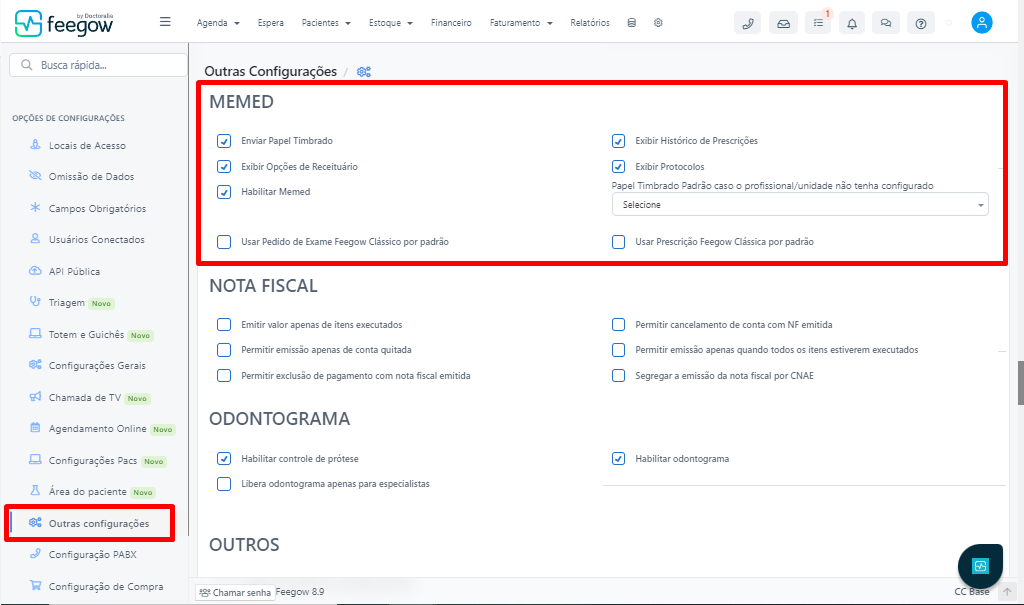
Task: Click the API Pública cloud icon
Action: [x=35, y=270]
